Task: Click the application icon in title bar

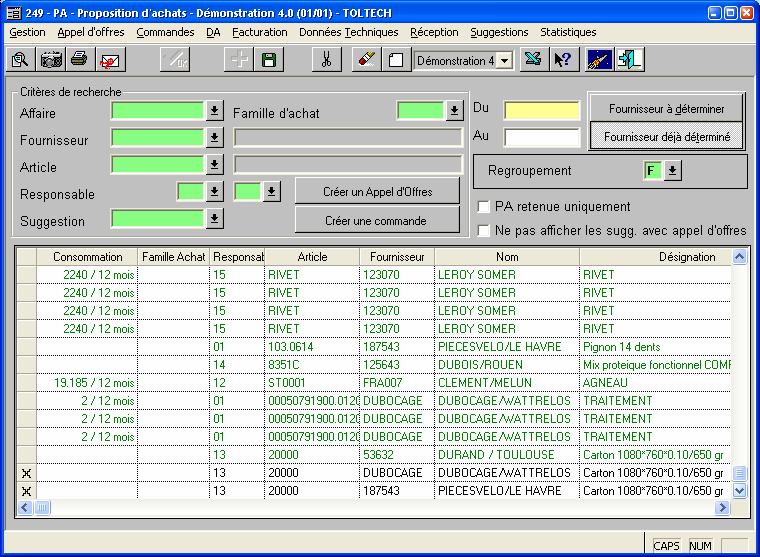Action: [x=14, y=13]
